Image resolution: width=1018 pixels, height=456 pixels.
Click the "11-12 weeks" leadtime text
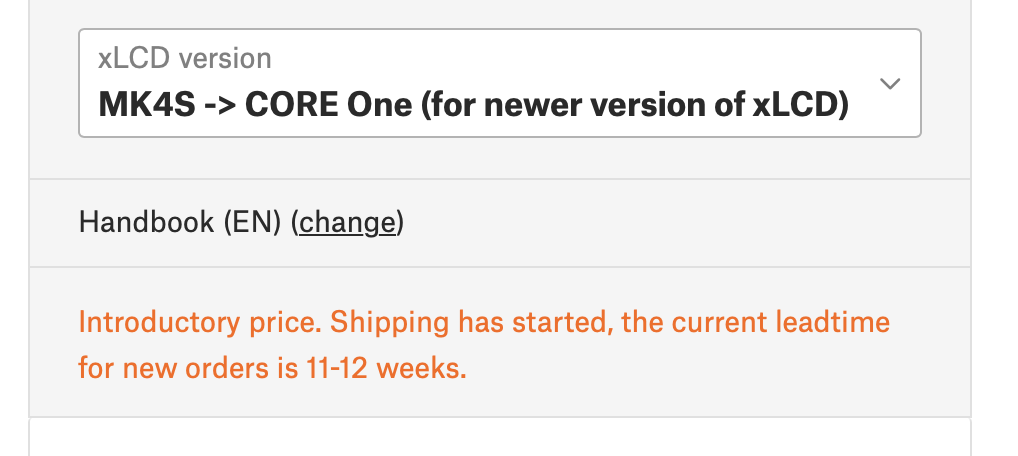pos(350,368)
